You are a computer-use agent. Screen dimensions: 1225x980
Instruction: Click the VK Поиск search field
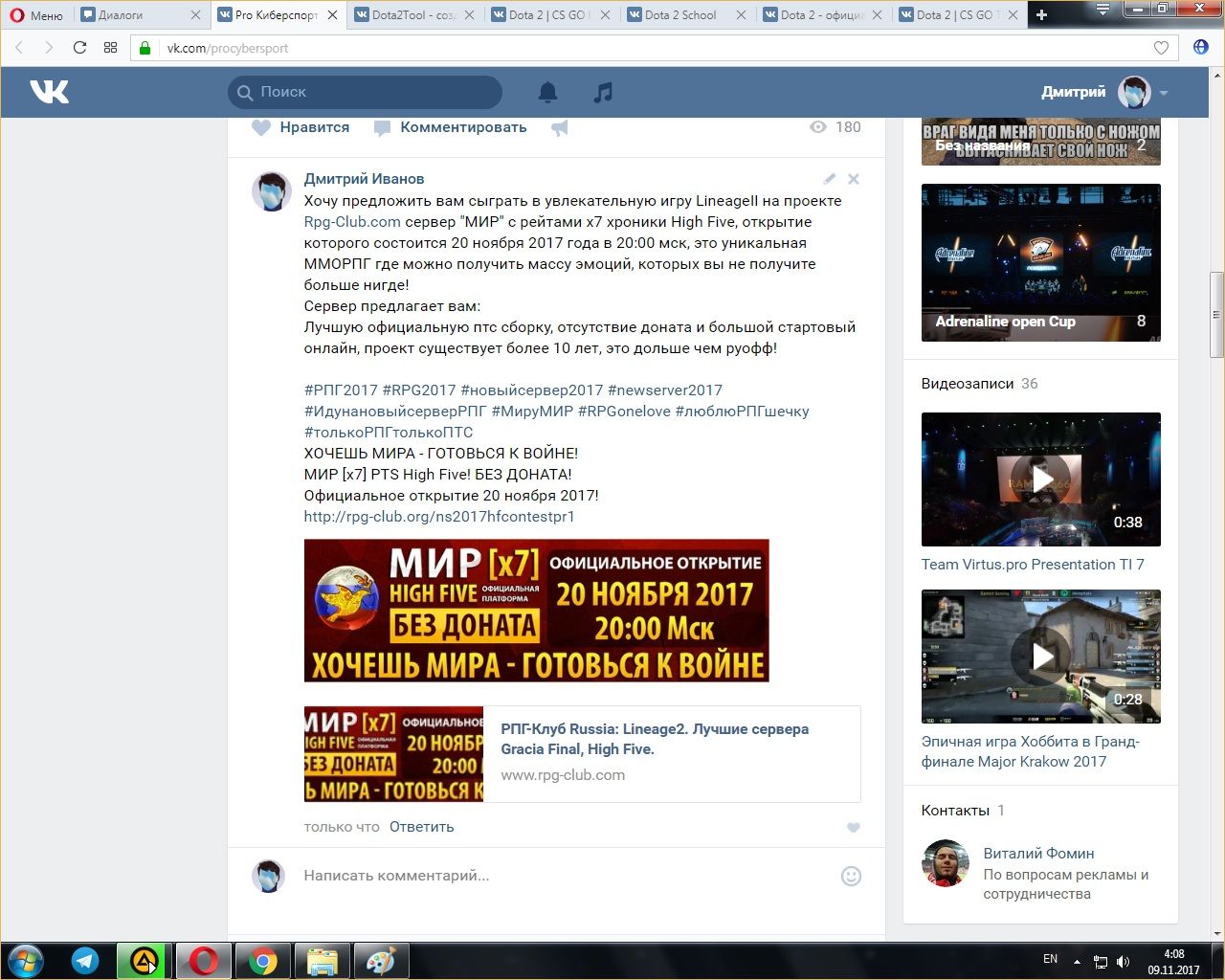tap(365, 92)
